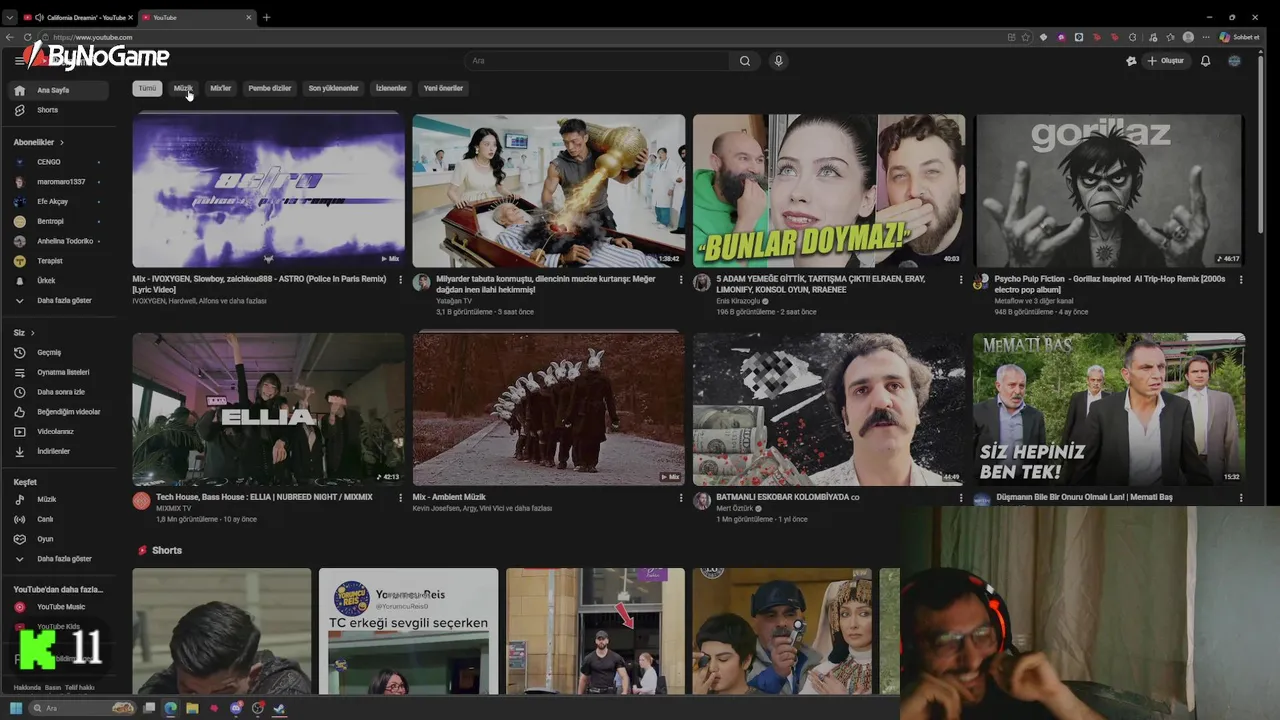Select the Pembe diziler filter chip
The height and width of the screenshot is (720, 1280).
(270, 88)
